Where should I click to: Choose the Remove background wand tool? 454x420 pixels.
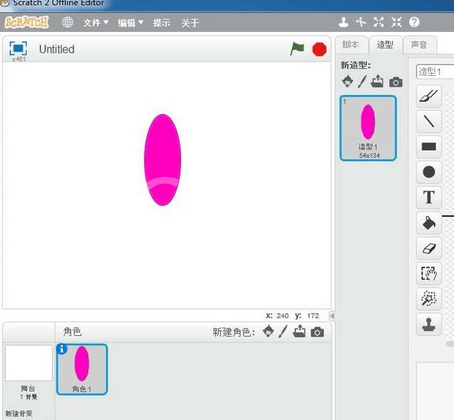[429, 299]
